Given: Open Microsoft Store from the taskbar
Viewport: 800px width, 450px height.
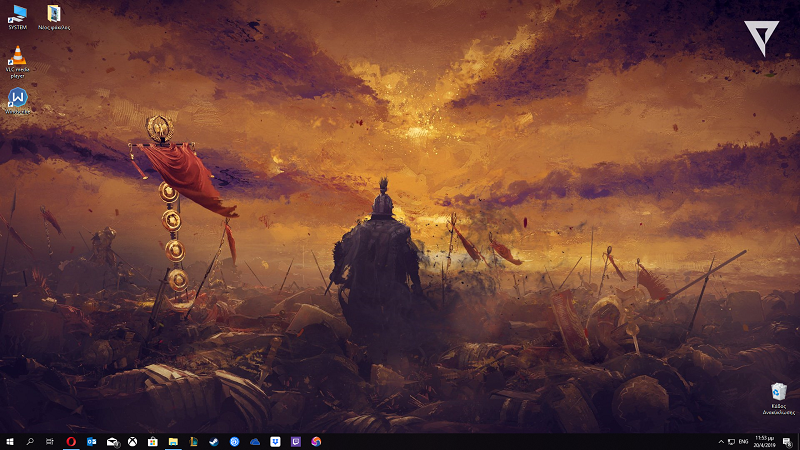Looking at the screenshot, I should tap(153, 442).
